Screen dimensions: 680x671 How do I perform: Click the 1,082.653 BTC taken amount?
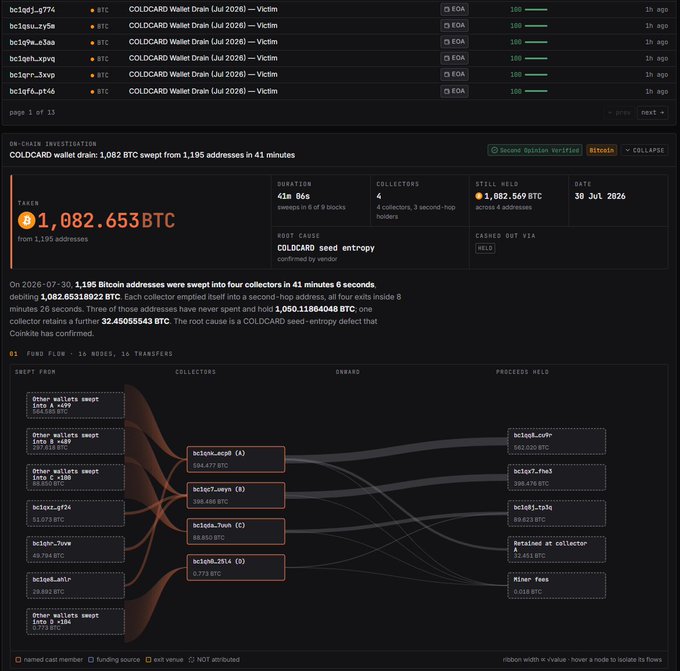coord(106,220)
